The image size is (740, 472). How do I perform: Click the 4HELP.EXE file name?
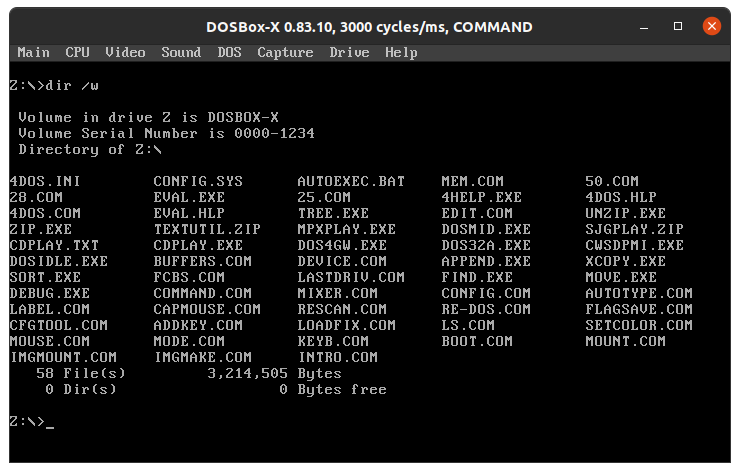[x=482, y=197]
